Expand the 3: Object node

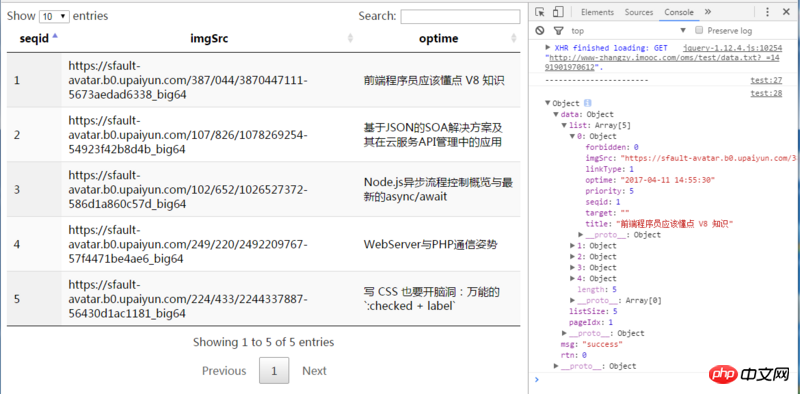572,267
